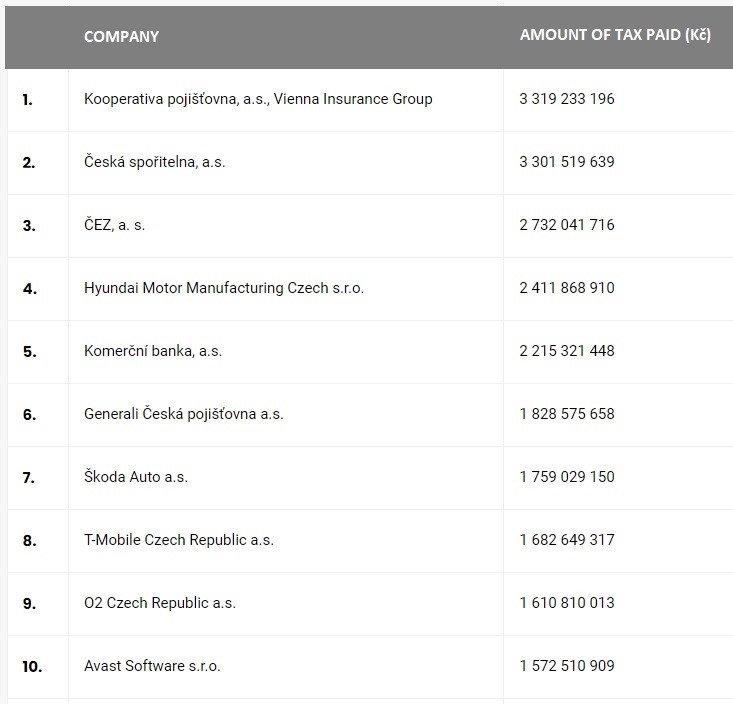Click T-Mobile Czech Republic a.s.
Viewport: 733px width, 704px height.
(178, 540)
